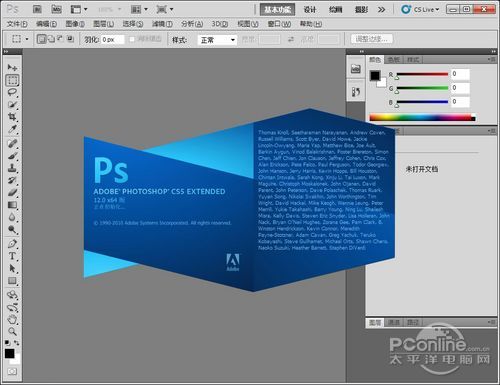Select the Eraser tool
Screen dimensions: 500x385
point(12,193)
